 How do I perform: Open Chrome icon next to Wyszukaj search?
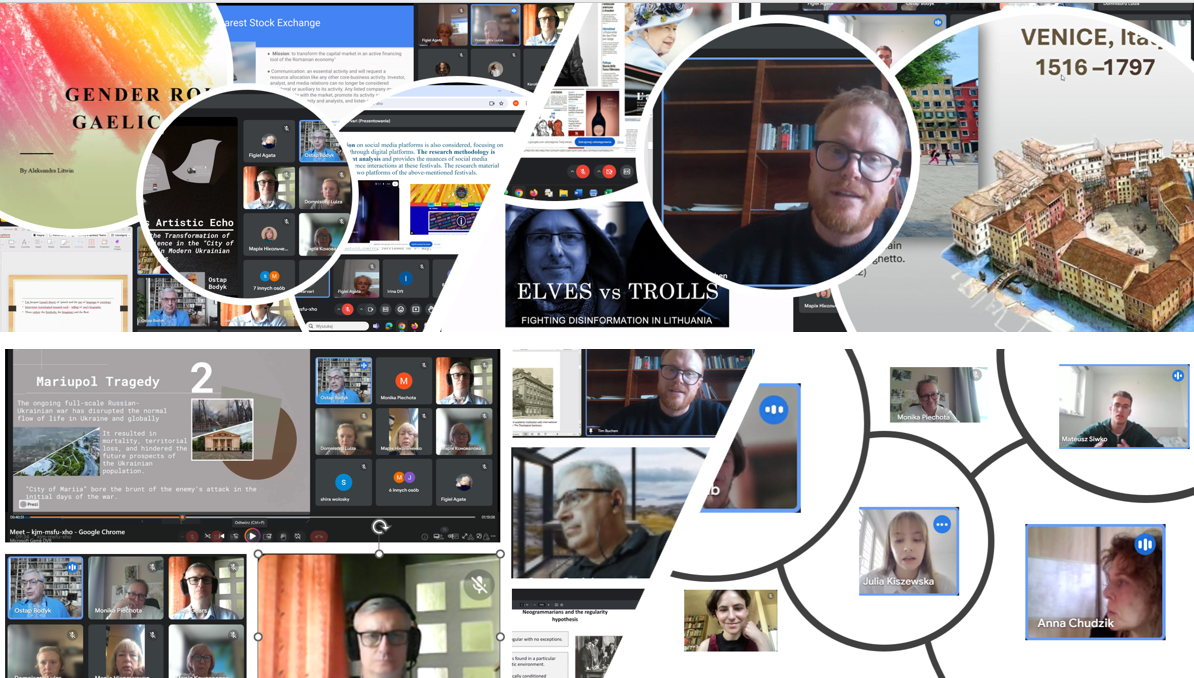click(x=402, y=326)
